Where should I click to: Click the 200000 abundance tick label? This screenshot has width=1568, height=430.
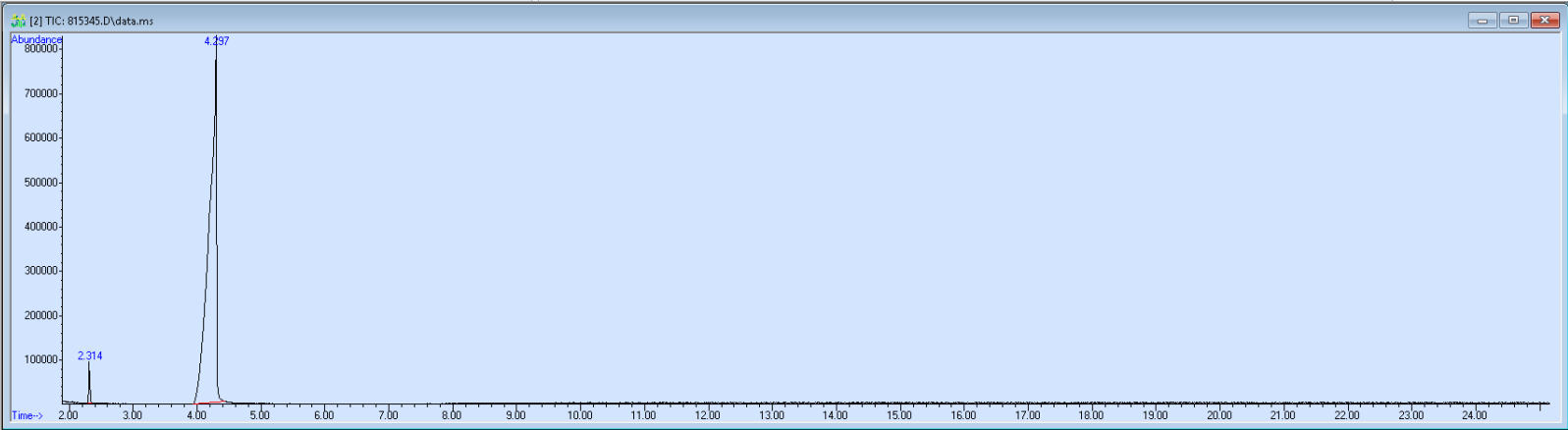click(x=41, y=315)
